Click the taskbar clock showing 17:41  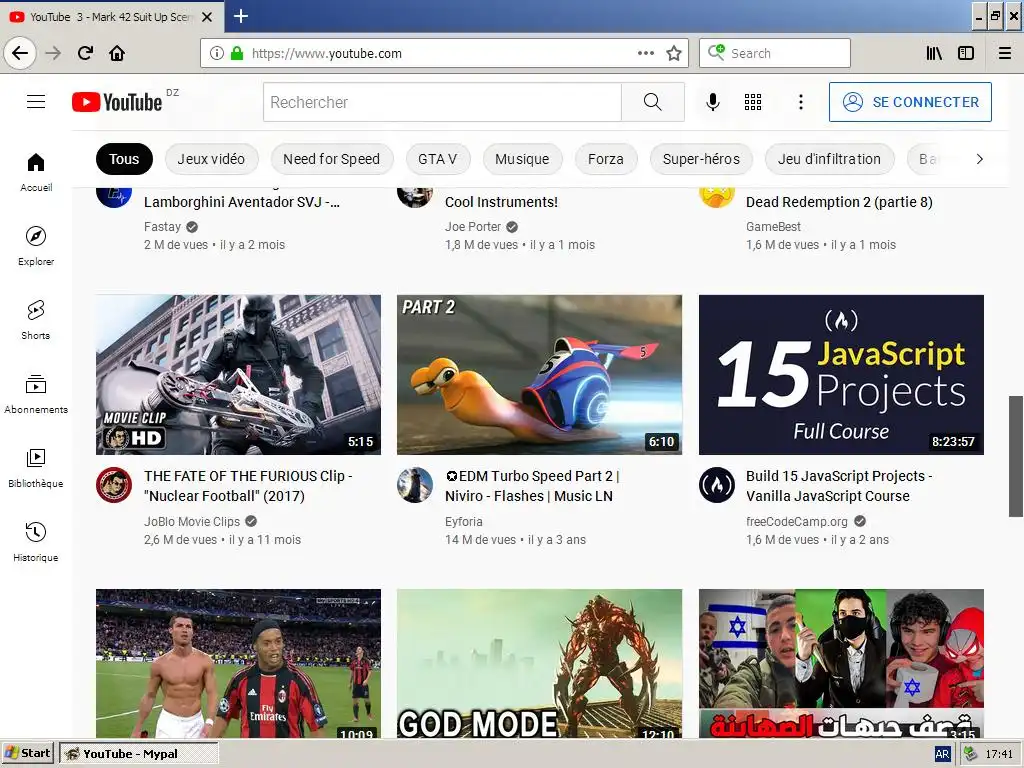[x=999, y=754]
